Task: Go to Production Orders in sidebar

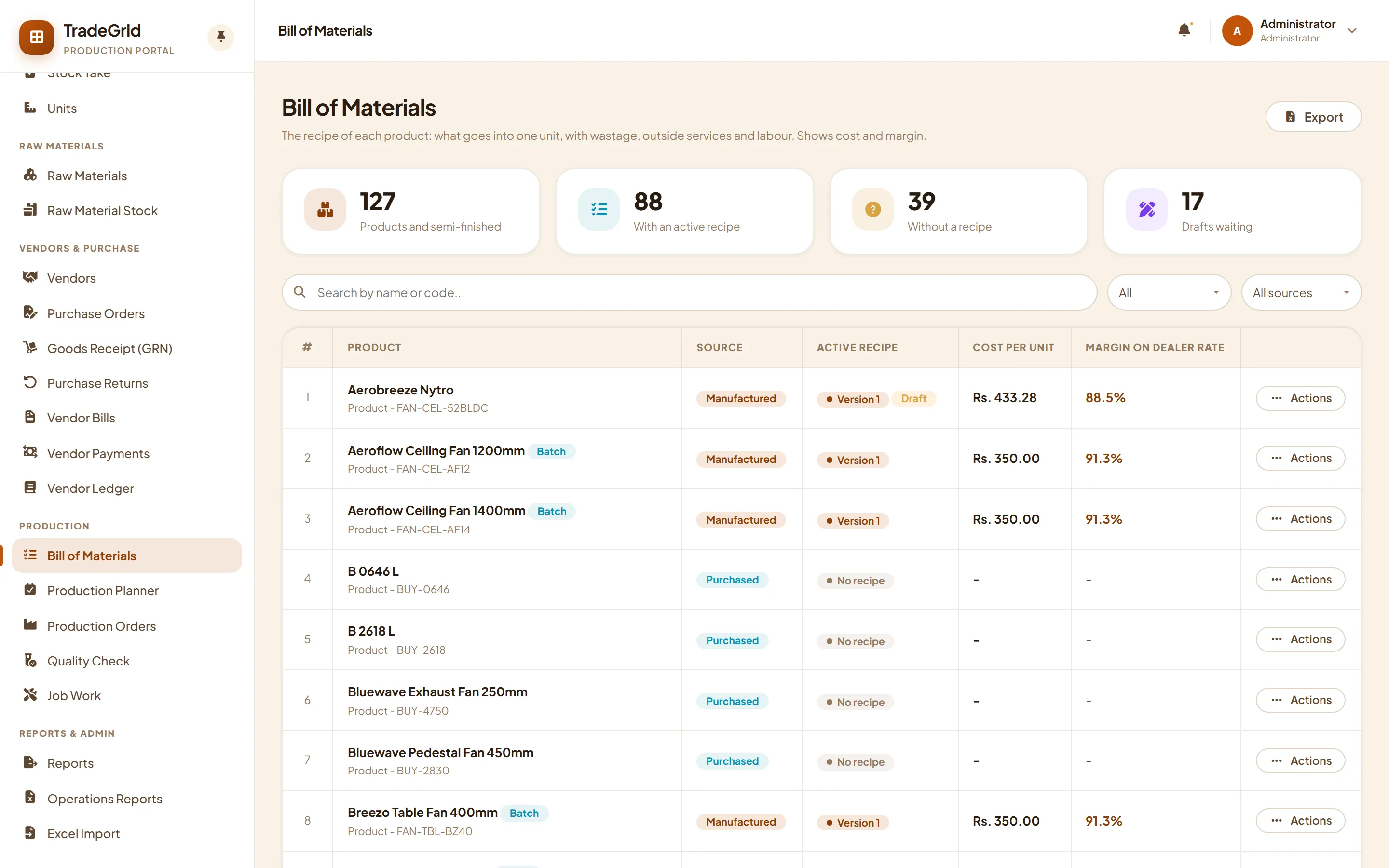Action: pyautogui.click(x=126, y=626)
